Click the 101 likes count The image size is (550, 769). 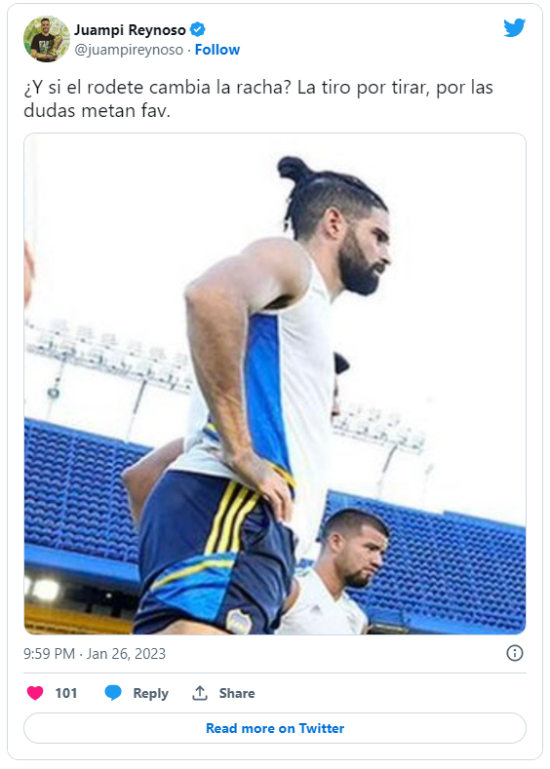pyautogui.click(x=66, y=693)
